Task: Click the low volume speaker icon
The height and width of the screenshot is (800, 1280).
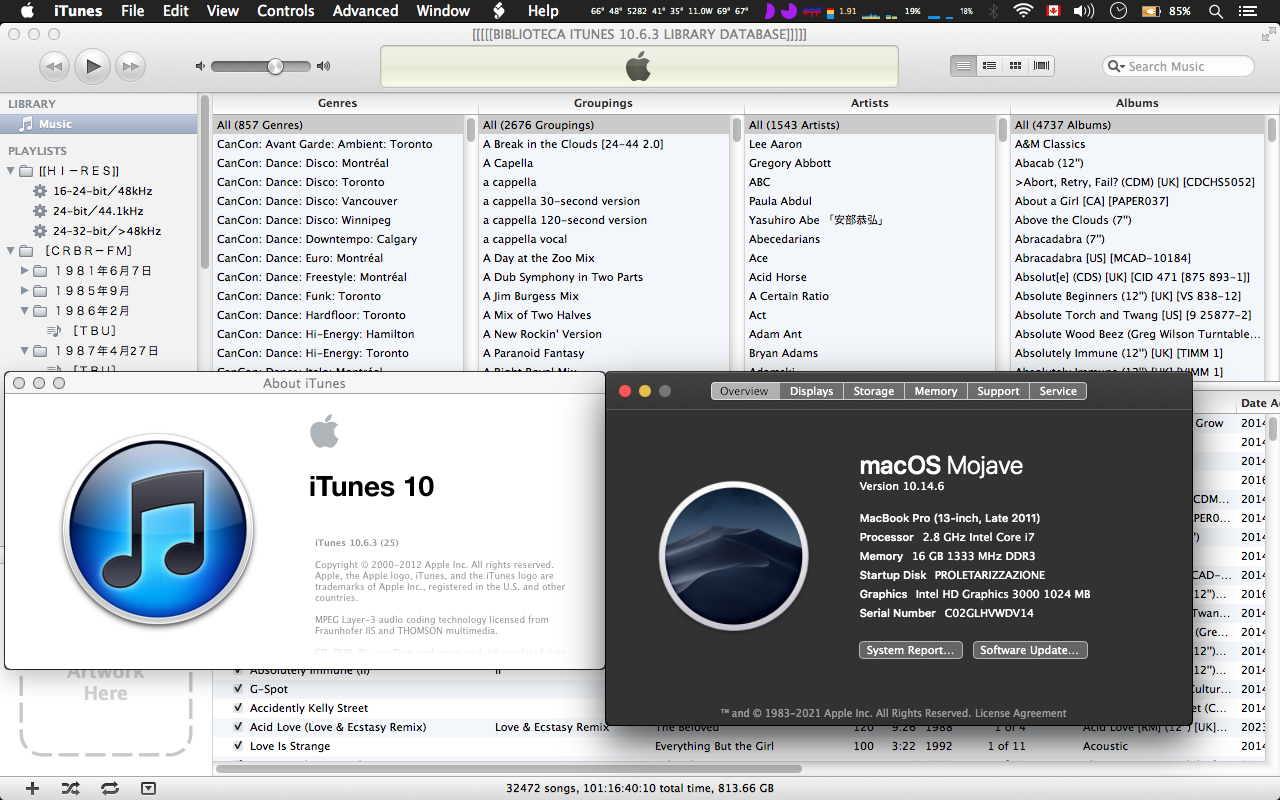Action: point(200,66)
